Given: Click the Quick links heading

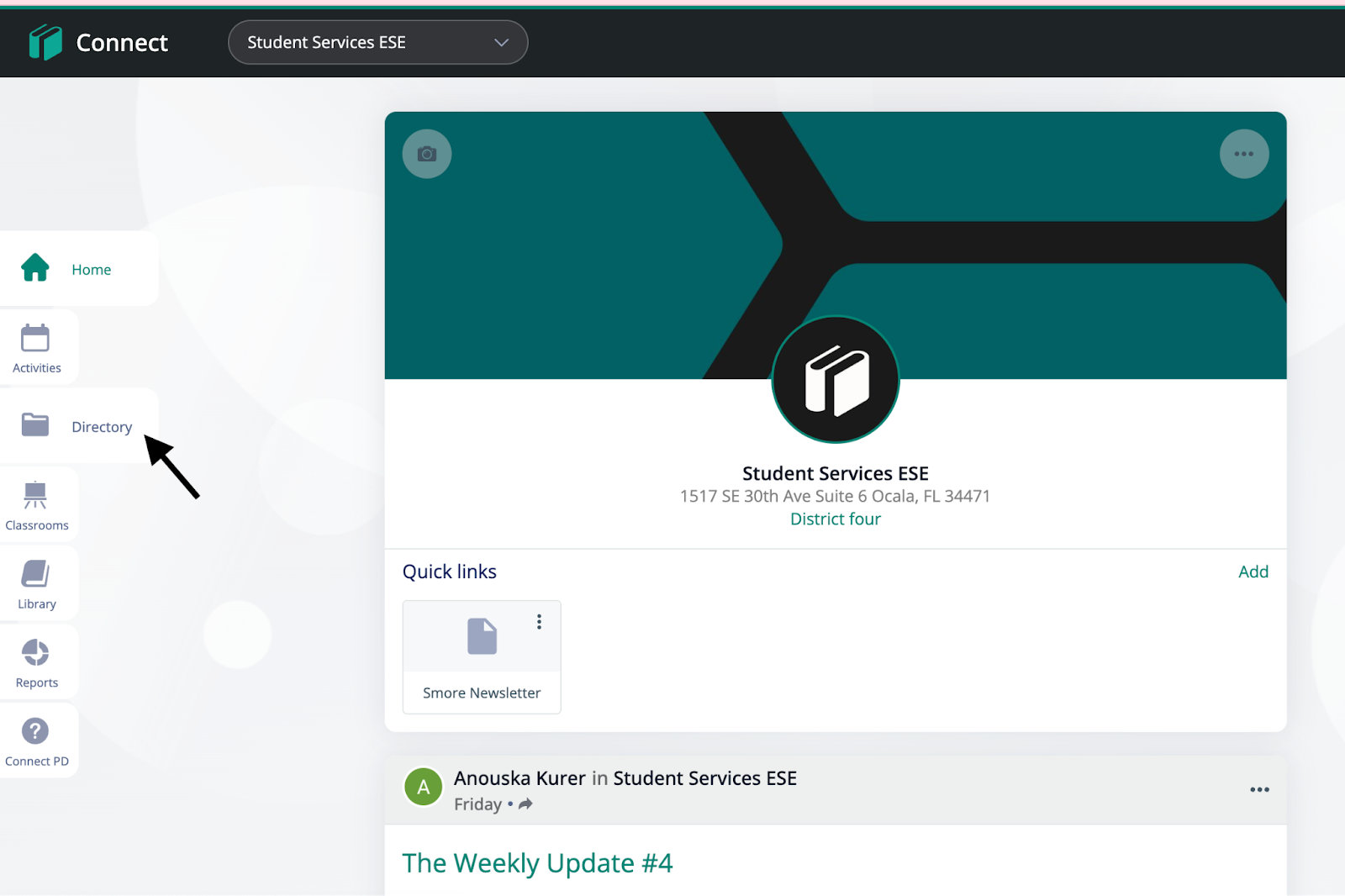Looking at the screenshot, I should point(450,572).
